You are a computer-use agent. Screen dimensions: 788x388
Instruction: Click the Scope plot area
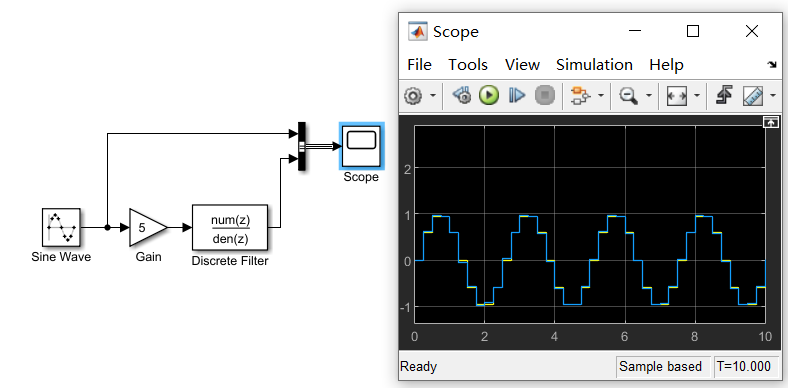click(589, 224)
